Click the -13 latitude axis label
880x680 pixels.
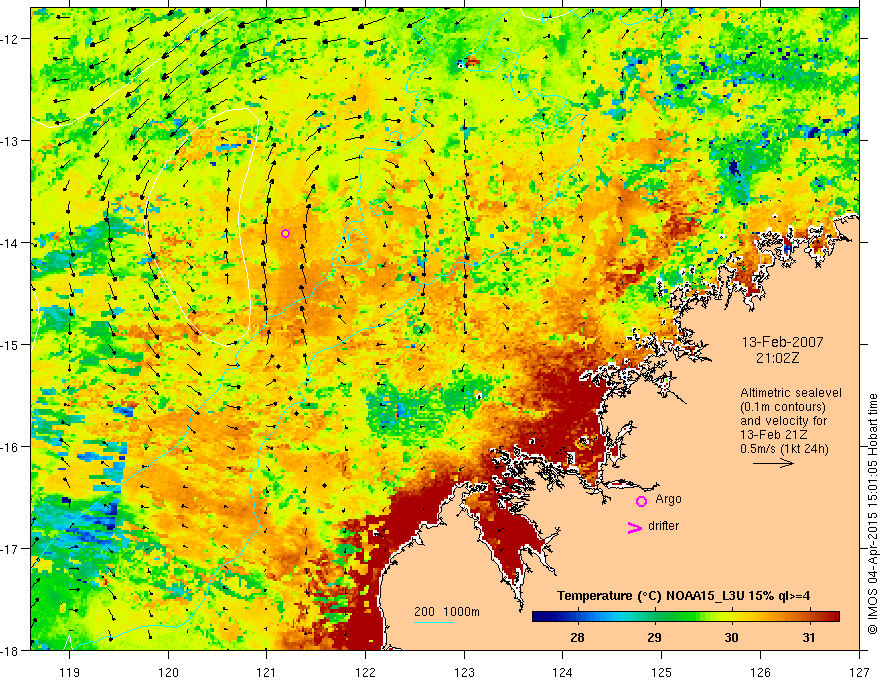[x=11, y=141]
